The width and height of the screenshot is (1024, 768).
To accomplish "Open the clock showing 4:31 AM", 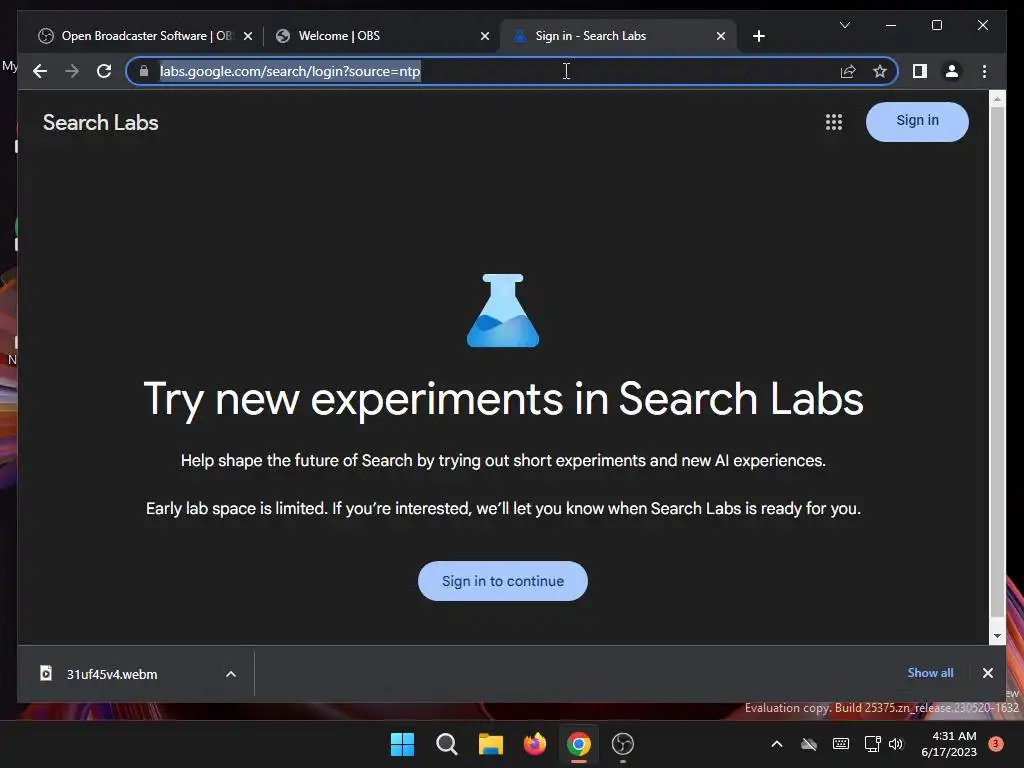I will (949, 744).
